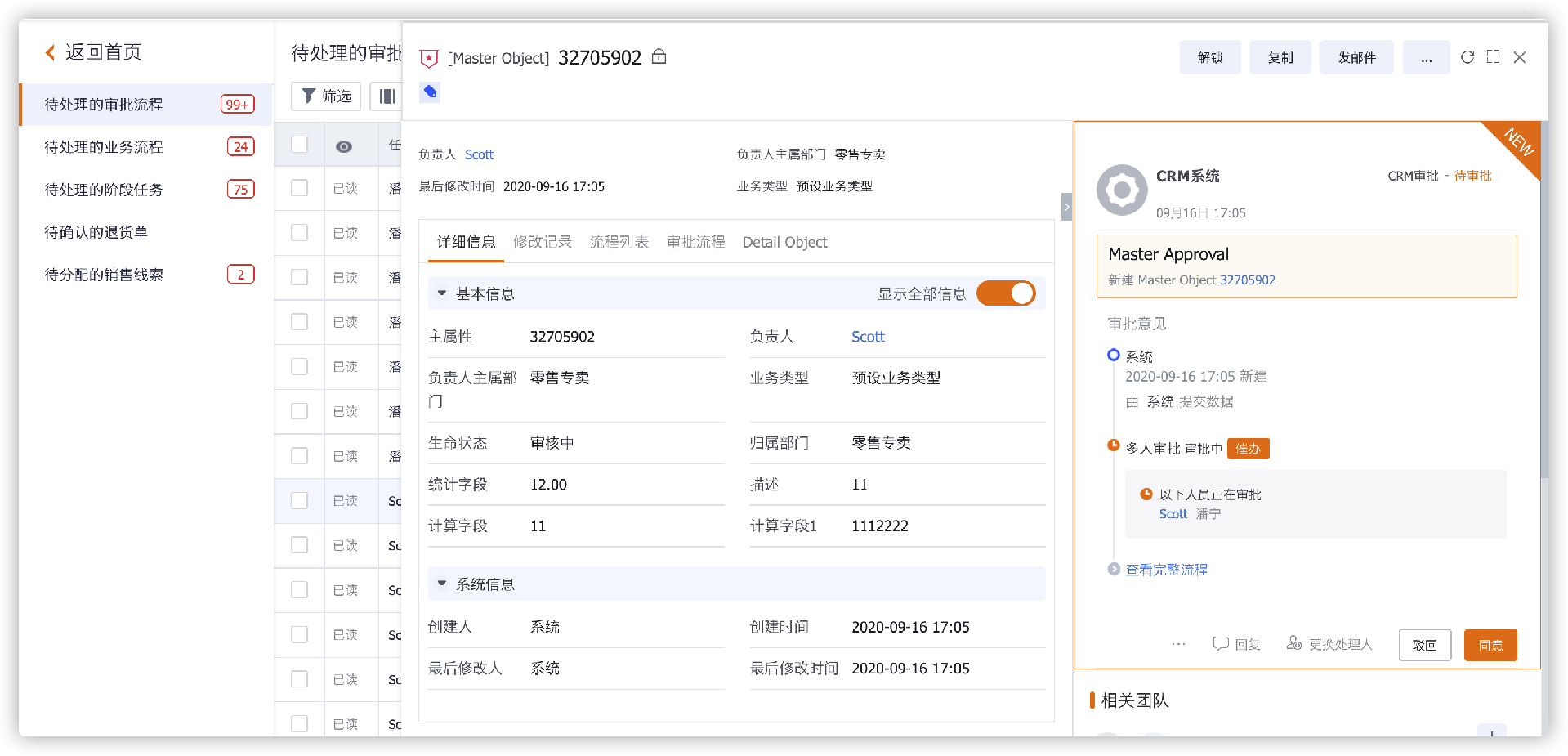
Task: Click the CRM系统 gear avatar
Action: point(1122,190)
